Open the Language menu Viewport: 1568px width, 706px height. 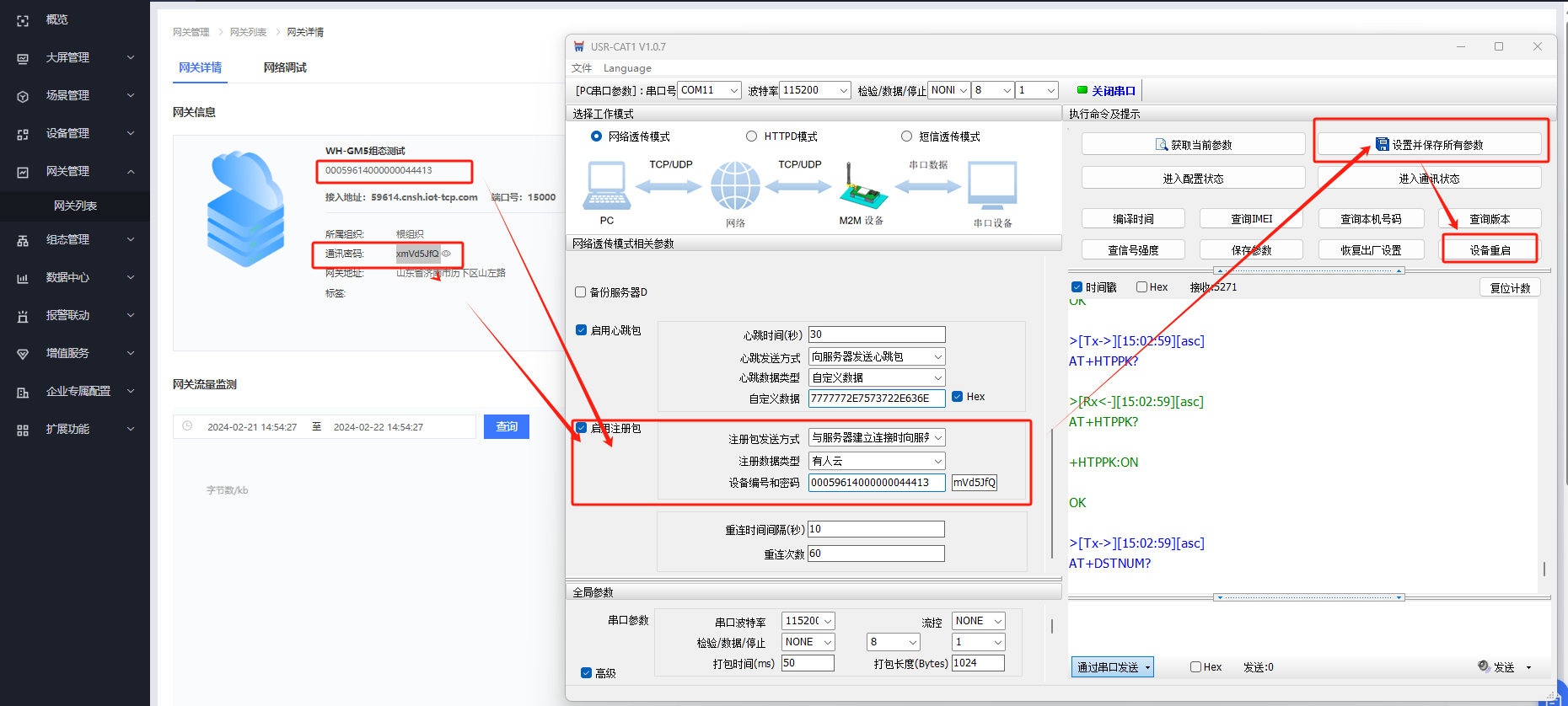pyautogui.click(x=627, y=68)
